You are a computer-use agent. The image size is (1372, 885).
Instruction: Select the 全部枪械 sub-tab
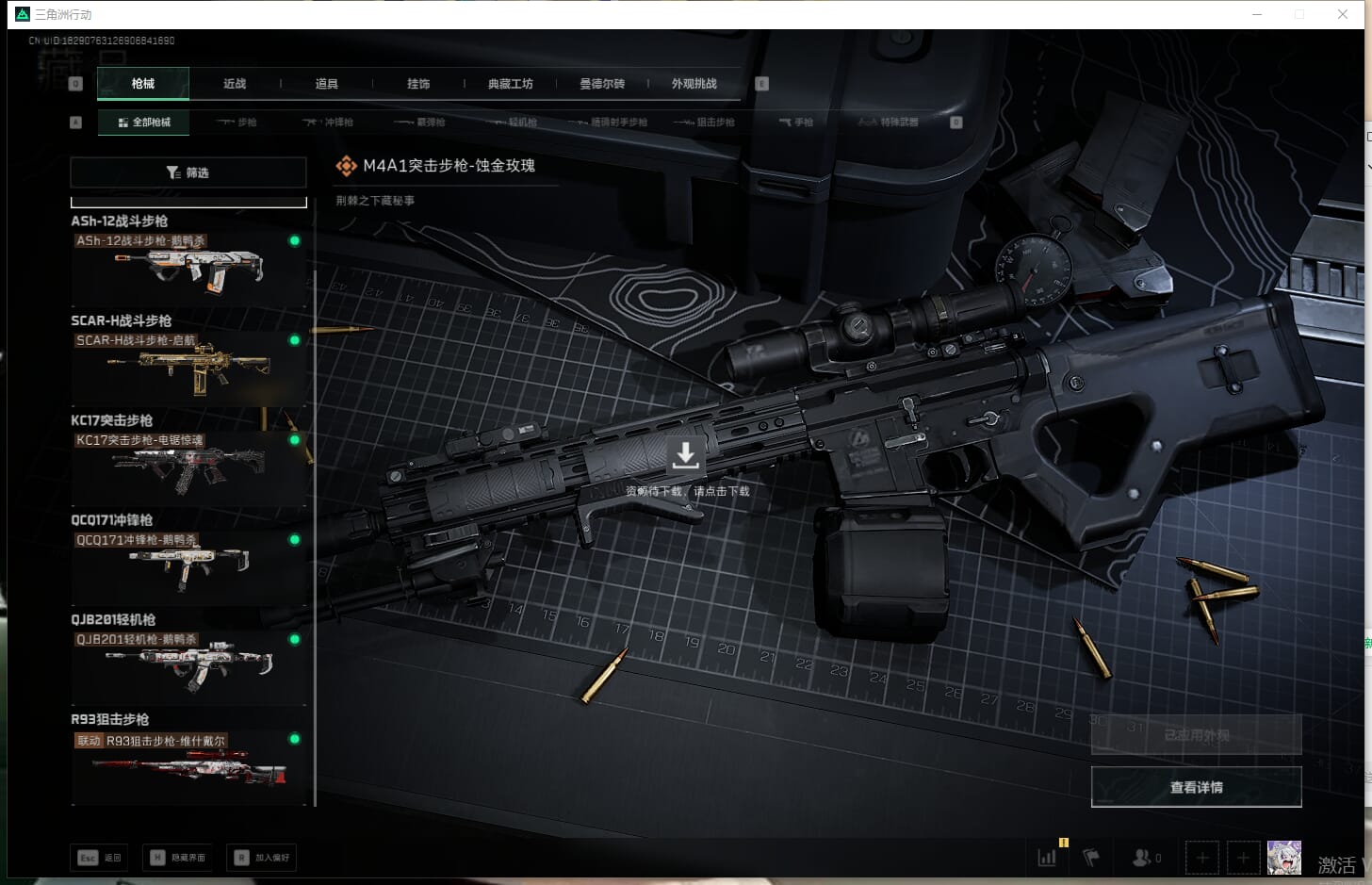pos(144,123)
